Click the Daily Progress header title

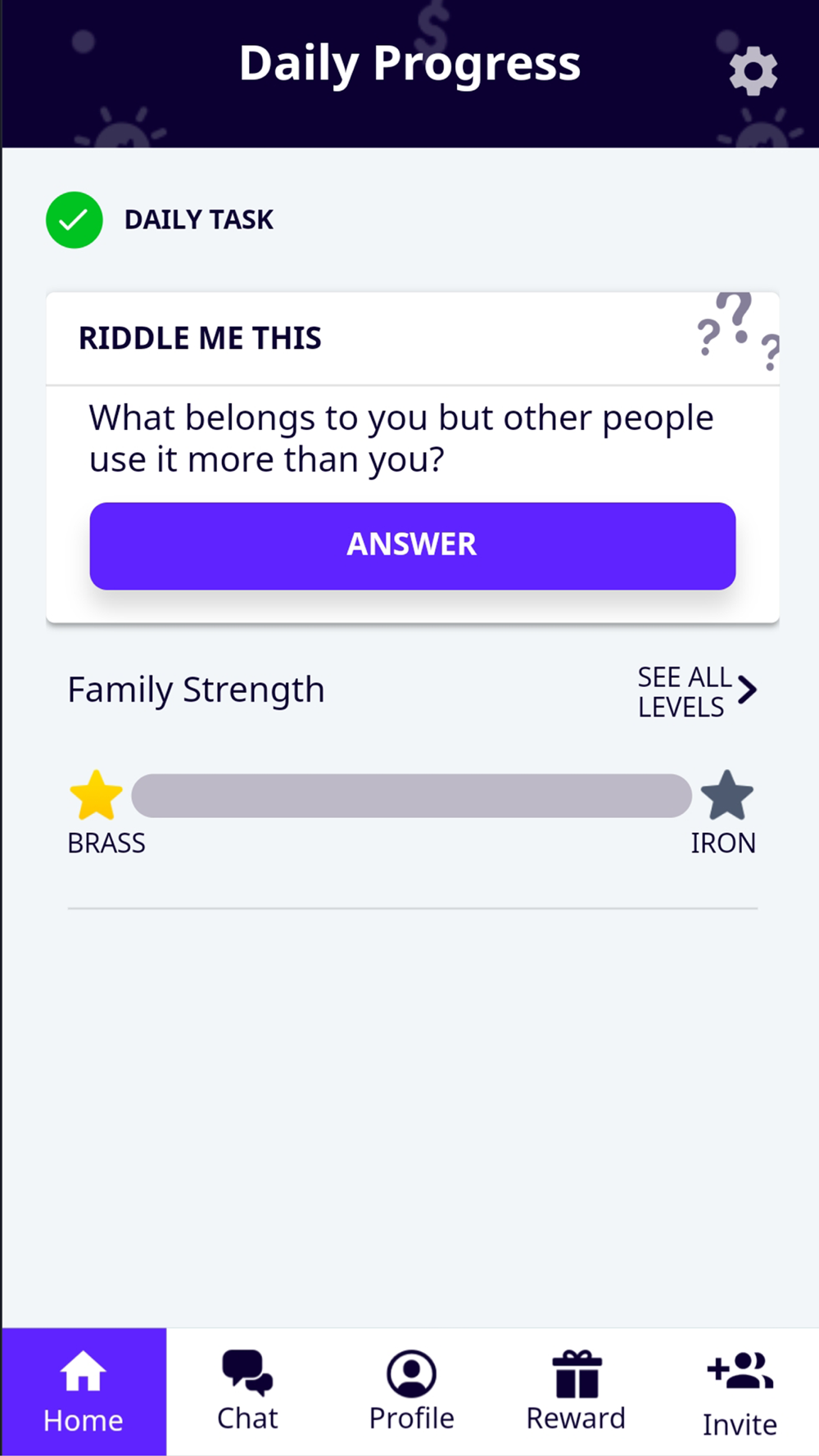coord(409,64)
